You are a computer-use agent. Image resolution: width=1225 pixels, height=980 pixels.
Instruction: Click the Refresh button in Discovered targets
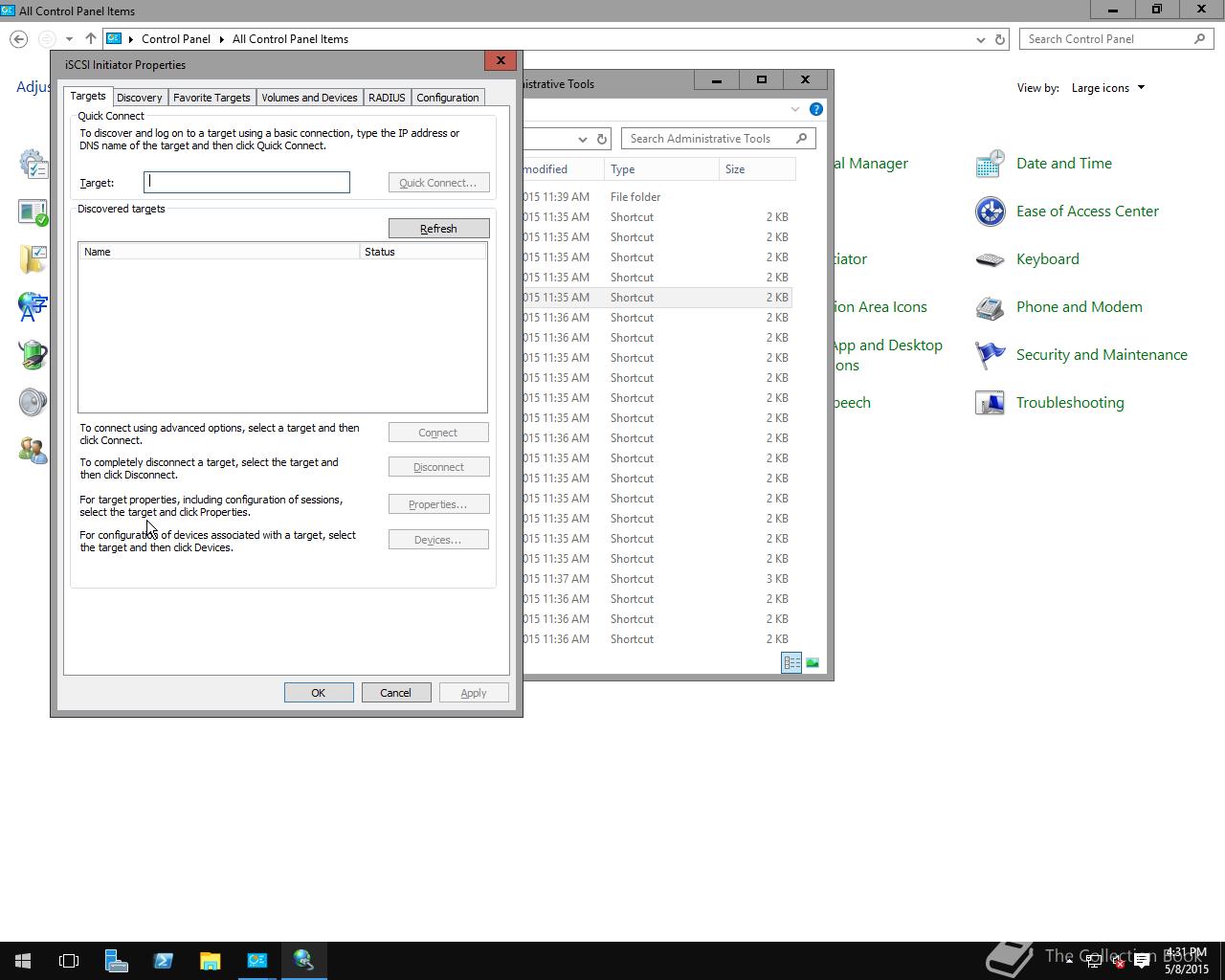coord(438,229)
